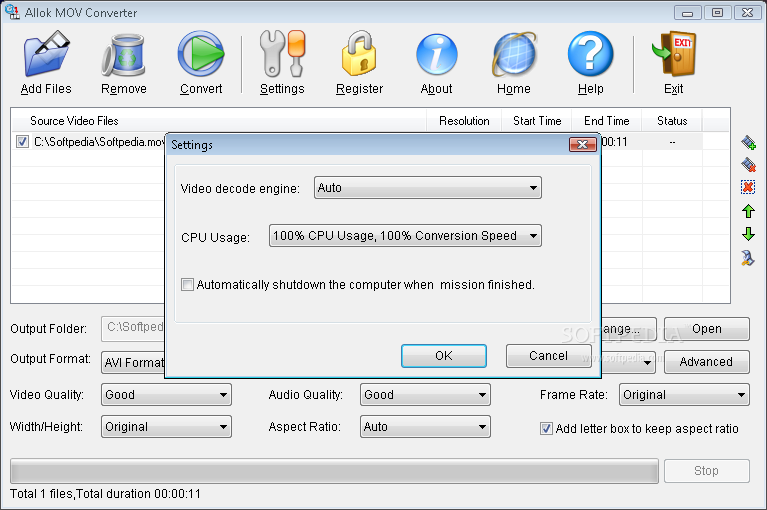The image size is (767, 510).
Task: Open the Frame Rate dropdown
Action: (x=684, y=395)
